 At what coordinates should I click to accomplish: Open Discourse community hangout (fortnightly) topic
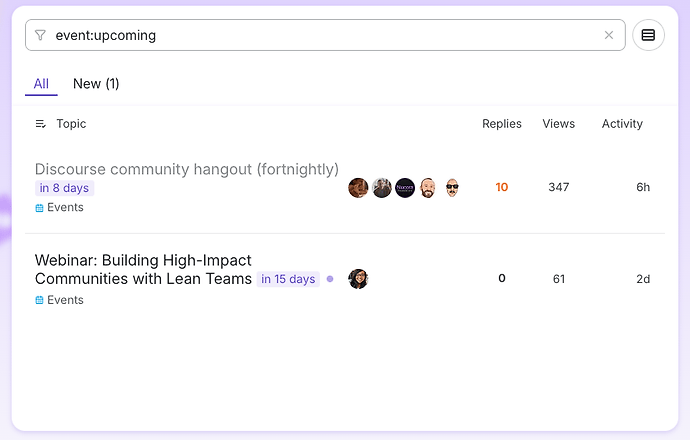pyautogui.click(x=187, y=169)
